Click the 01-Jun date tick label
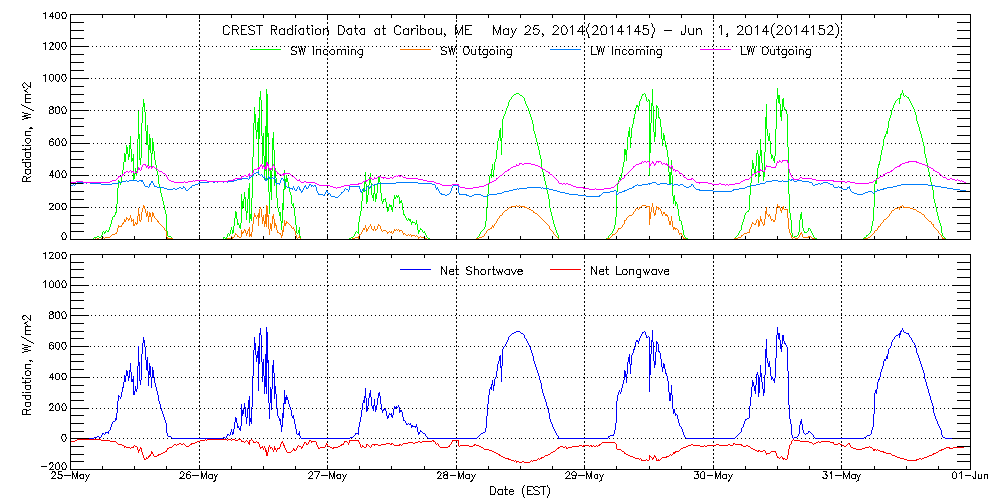This screenshot has width=1000, height=500. (970, 477)
